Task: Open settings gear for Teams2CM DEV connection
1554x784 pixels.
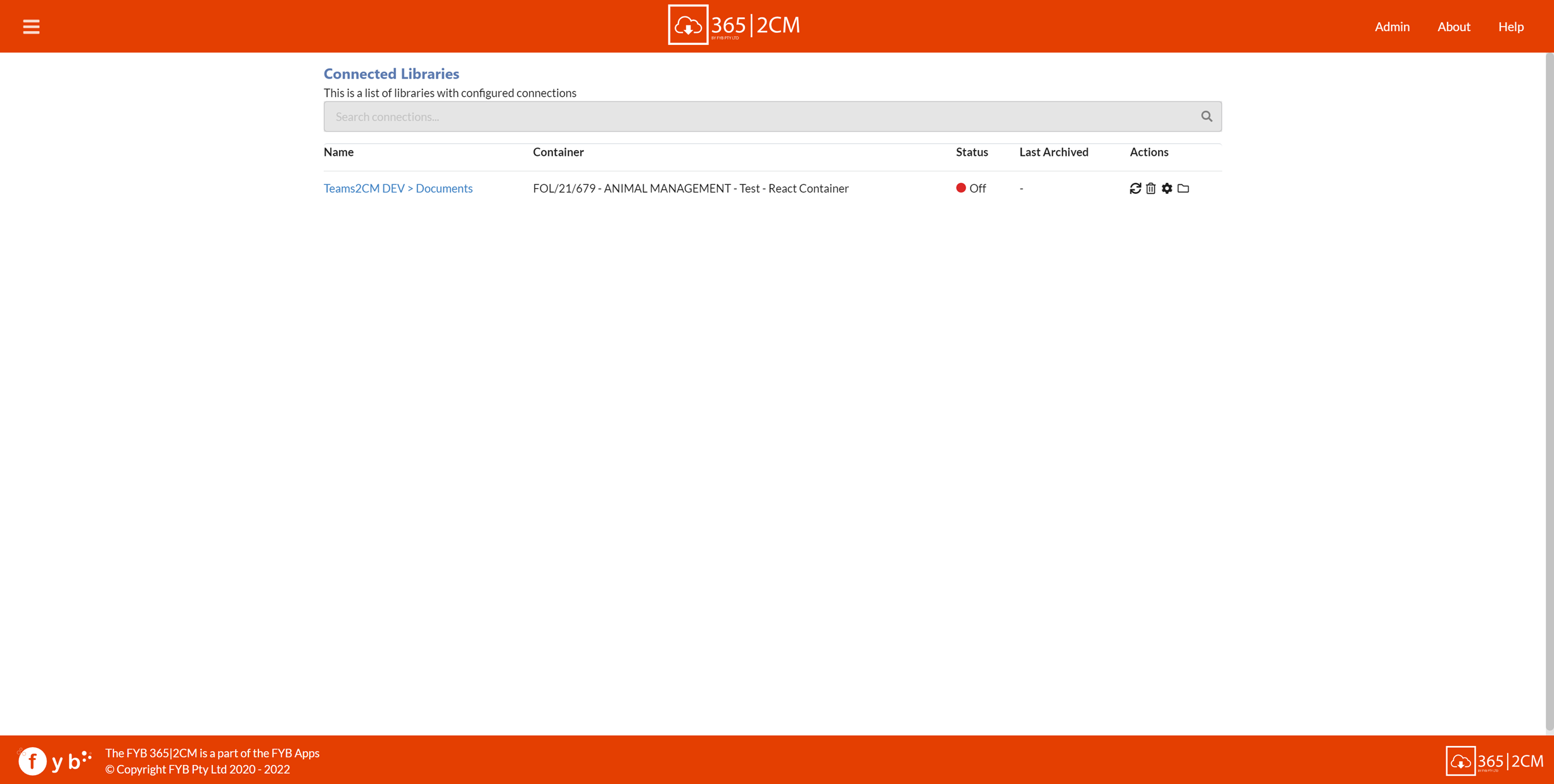Action: click(1167, 188)
